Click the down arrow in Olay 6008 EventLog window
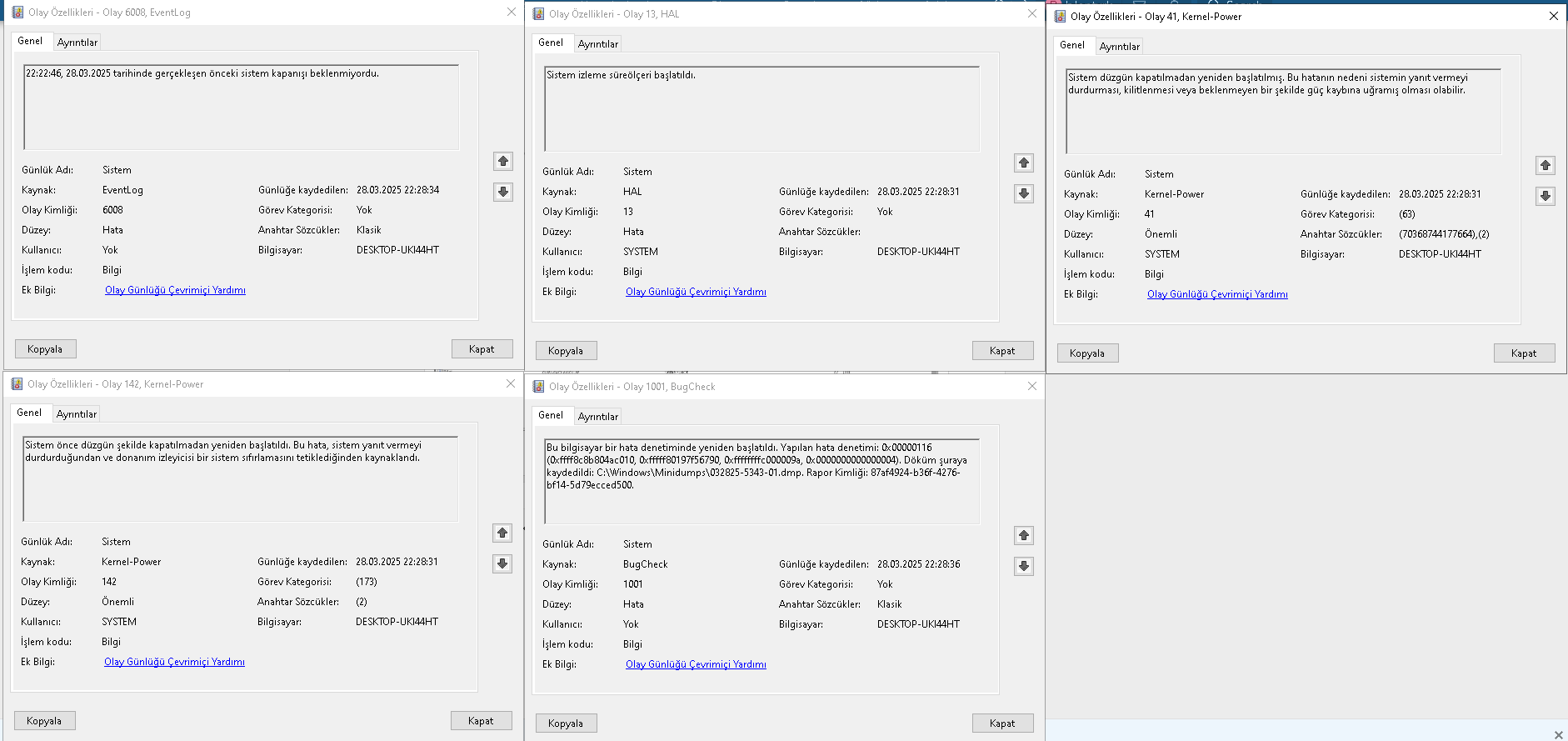The height and width of the screenshot is (741, 1568). point(503,192)
